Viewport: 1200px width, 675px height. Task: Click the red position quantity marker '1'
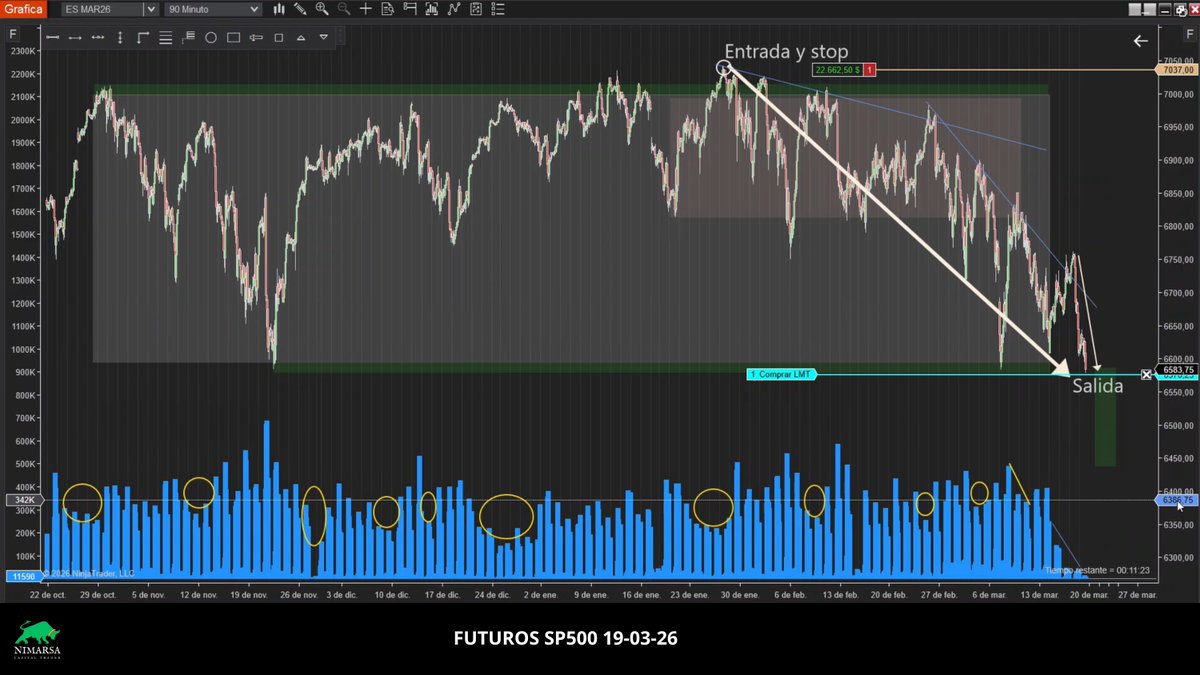pyautogui.click(x=870, y=70)
